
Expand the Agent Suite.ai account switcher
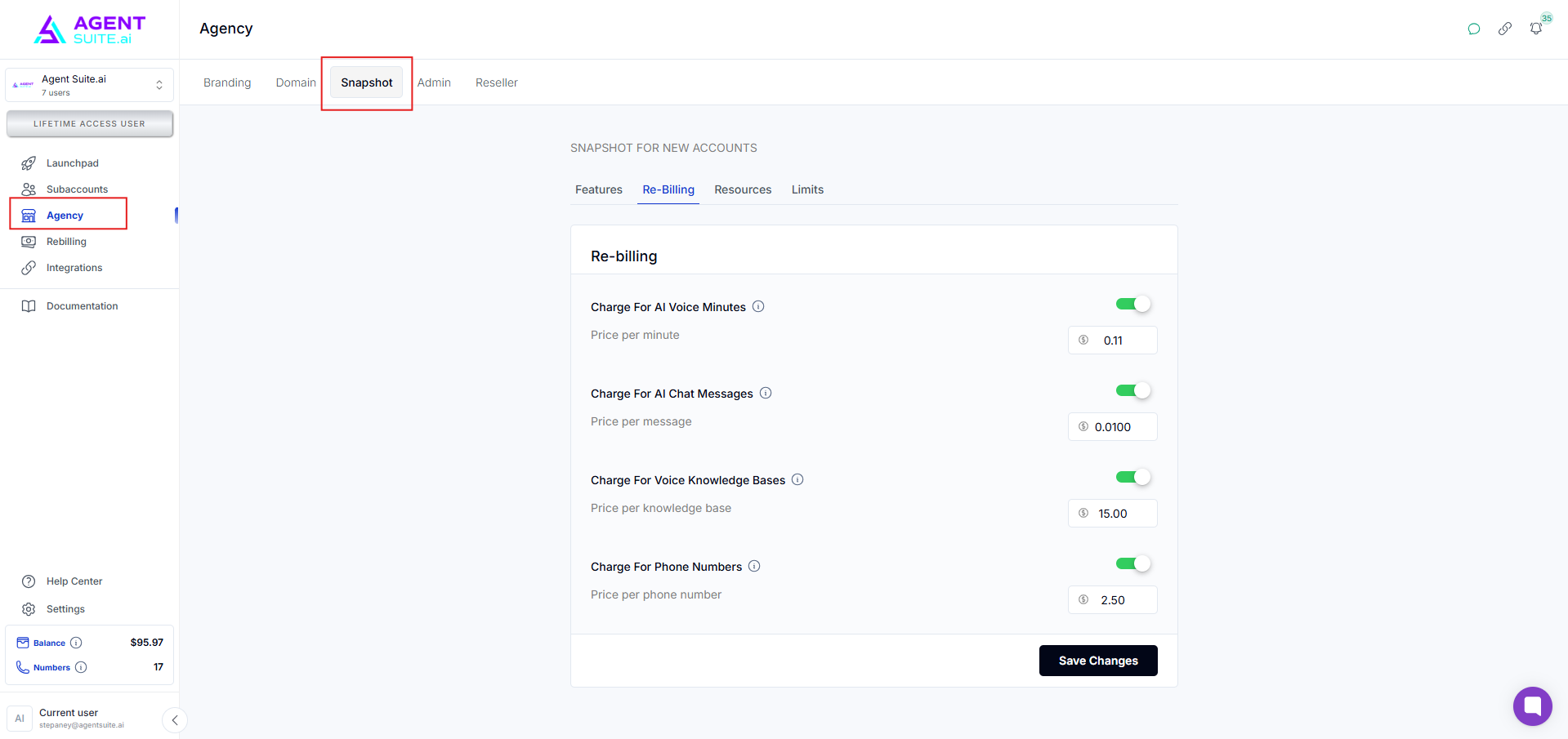89,85
